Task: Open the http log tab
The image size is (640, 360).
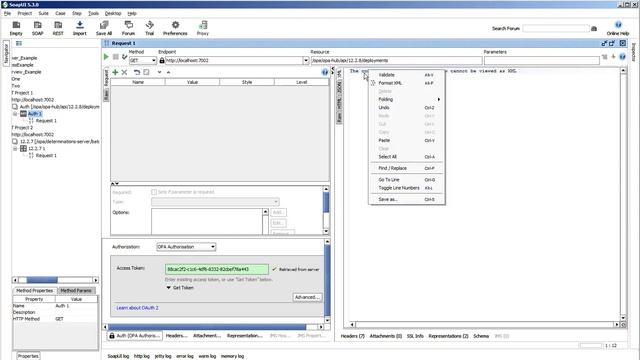Action: (x=142, y=356)
